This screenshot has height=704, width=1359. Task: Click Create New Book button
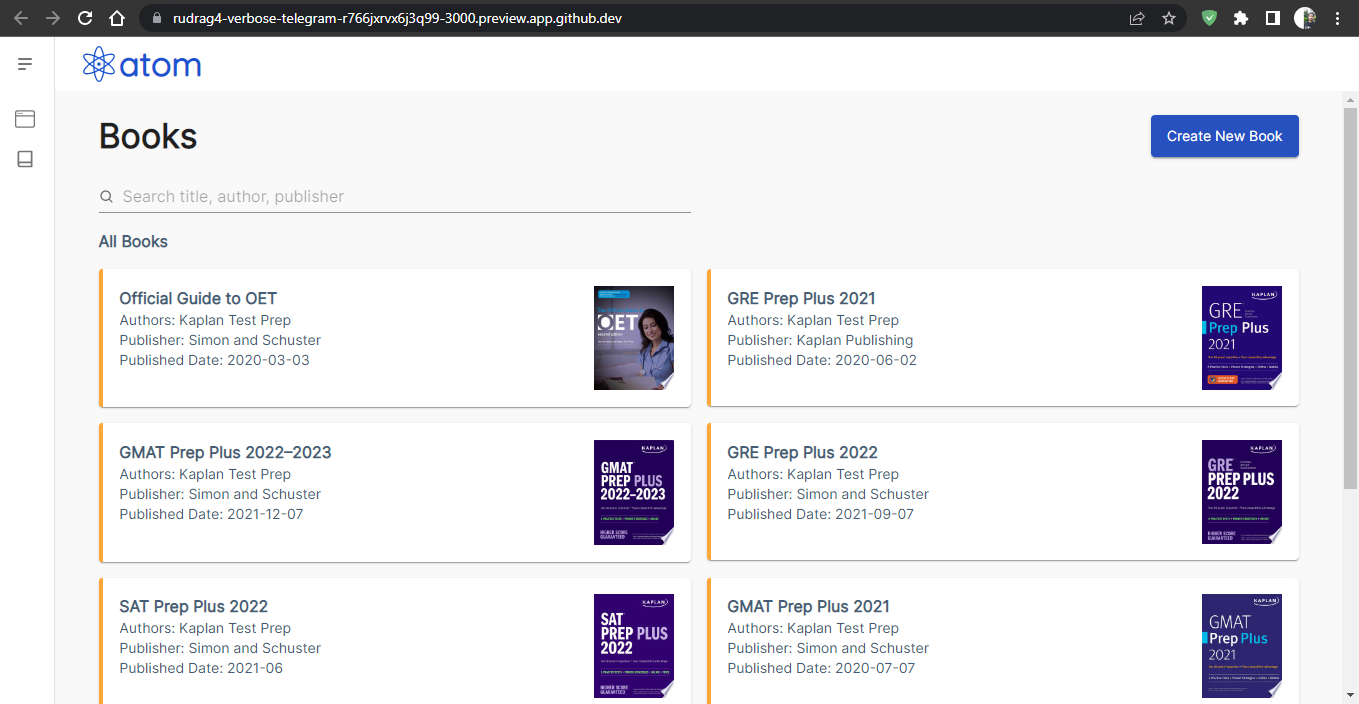coord(1225,136)
